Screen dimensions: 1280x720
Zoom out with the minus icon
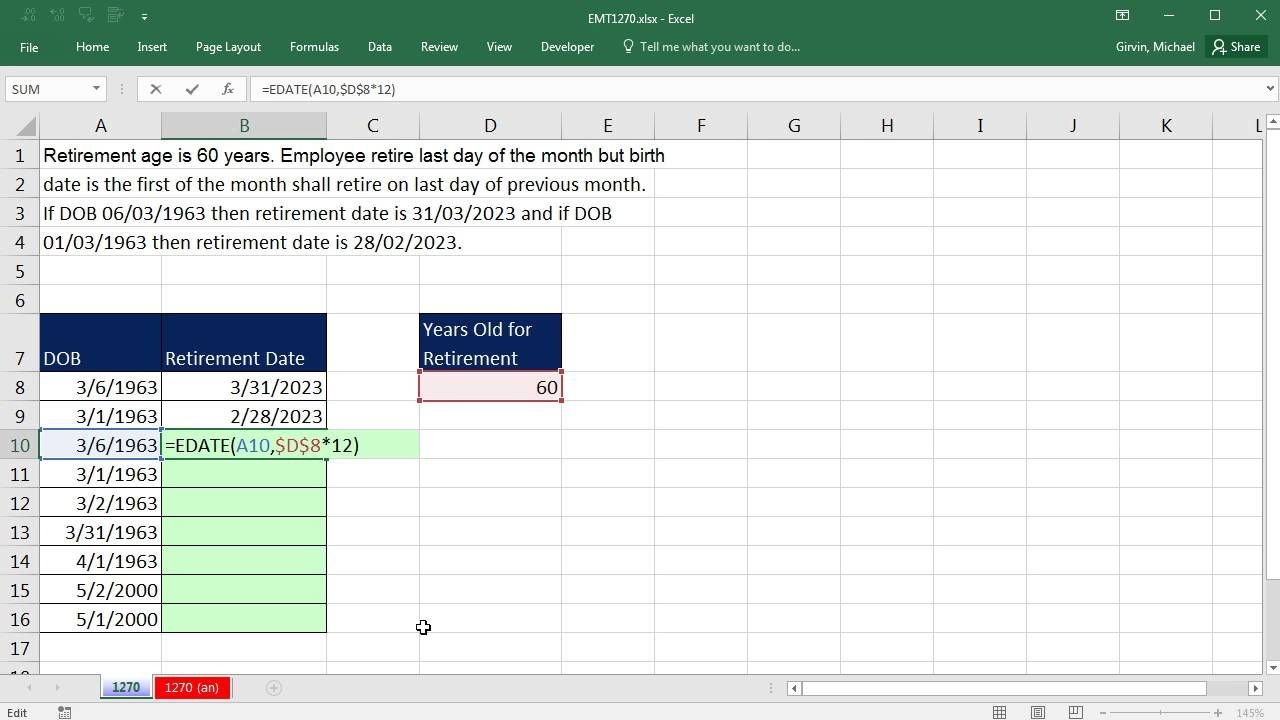pyautogui.click(x=1105, y=712)
